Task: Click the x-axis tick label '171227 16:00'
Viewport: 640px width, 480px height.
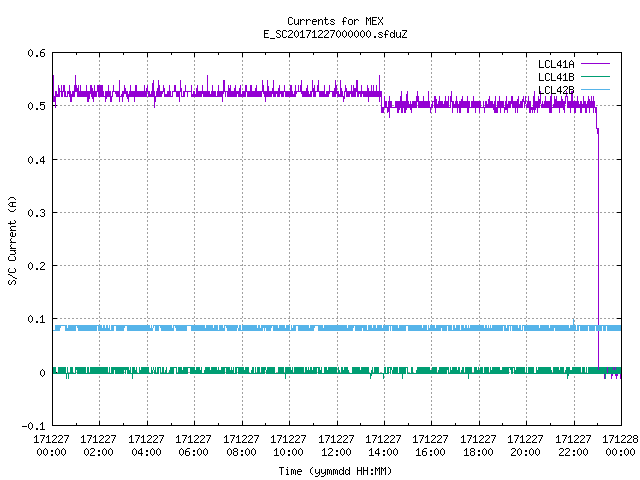Action: (431, 445)
